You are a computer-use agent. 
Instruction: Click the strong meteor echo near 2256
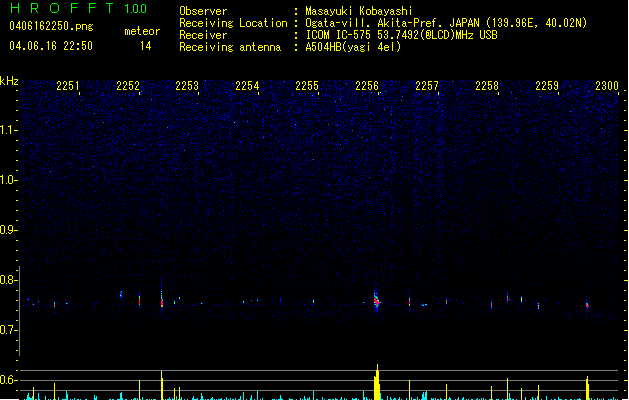376,301
